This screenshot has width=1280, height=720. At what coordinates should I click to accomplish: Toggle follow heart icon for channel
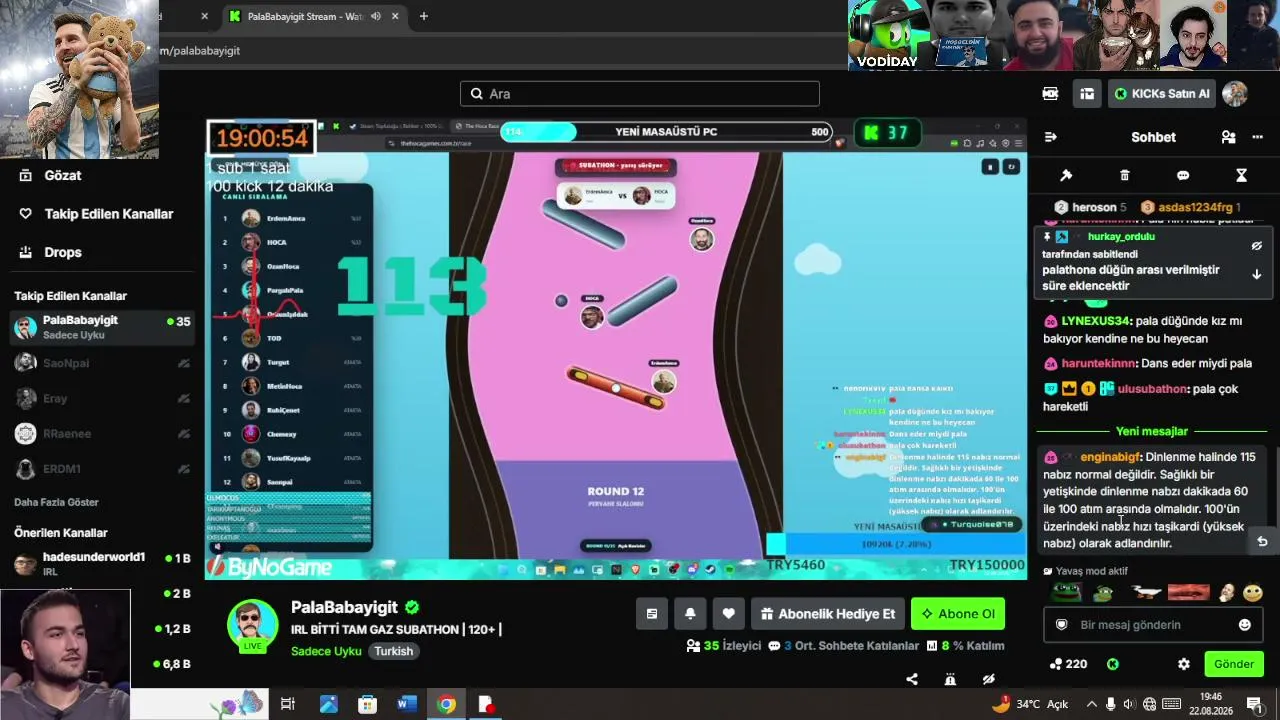click(729, 614)
